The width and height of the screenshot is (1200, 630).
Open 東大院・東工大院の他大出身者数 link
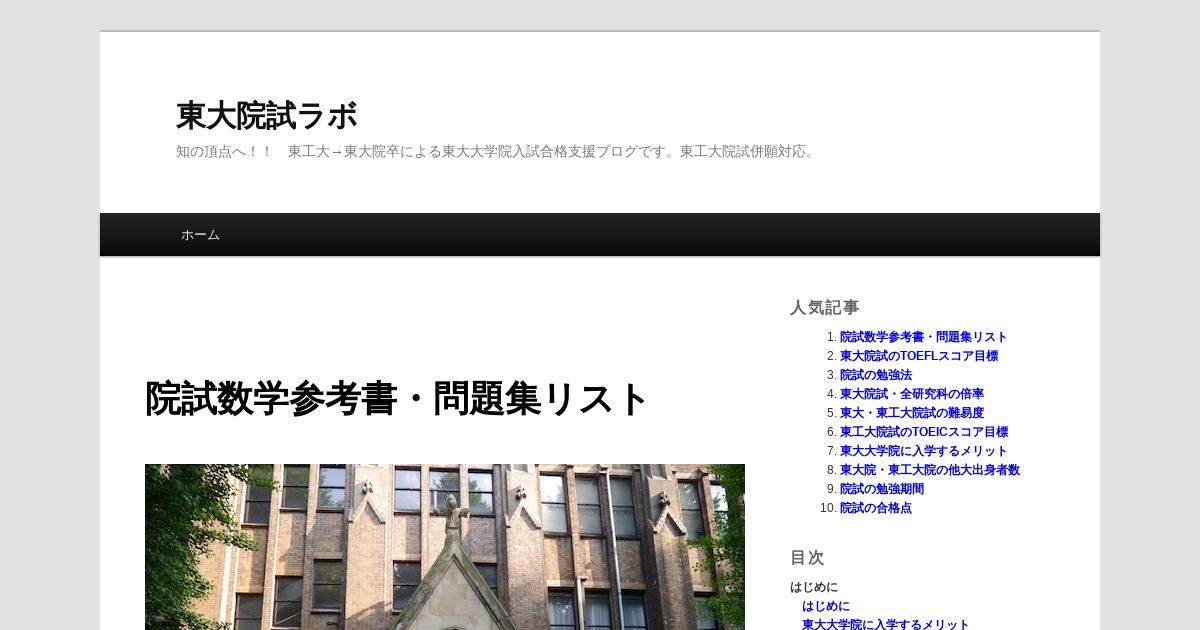[x=930, y=470]
